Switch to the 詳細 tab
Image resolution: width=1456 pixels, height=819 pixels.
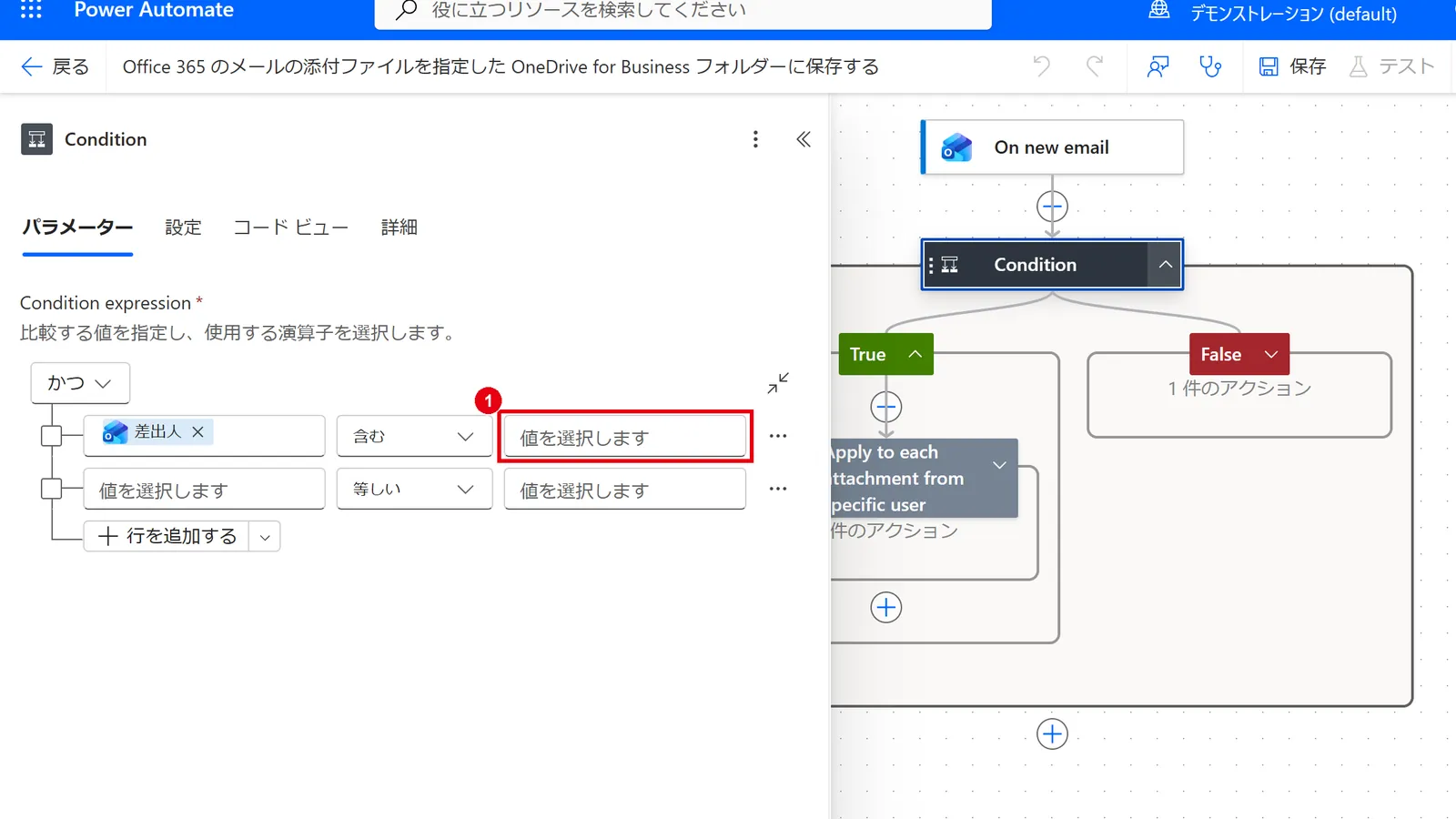[399, 227]
